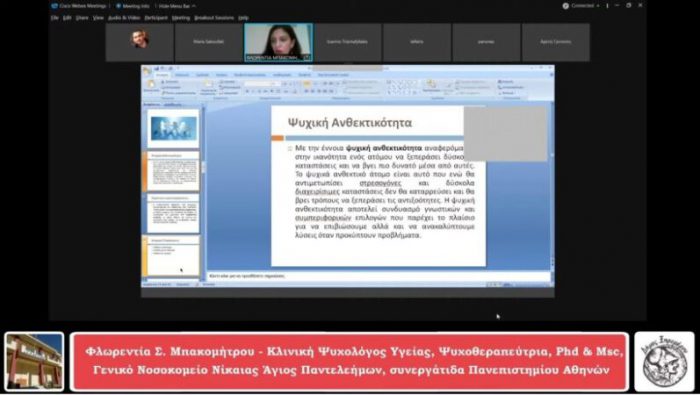Select the rightmost participant tile
This screenshot has width=700, height=395.
click(x=555, y=42)
